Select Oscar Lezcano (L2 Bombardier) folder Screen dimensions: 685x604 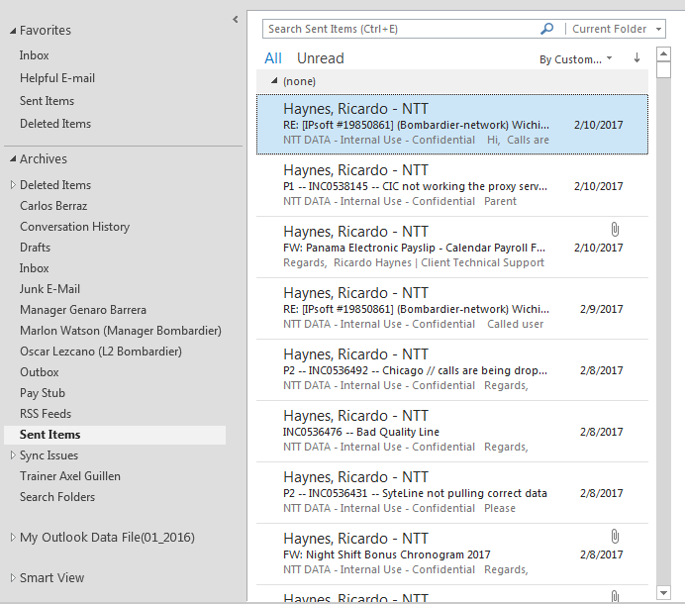[x=100, y=351]
